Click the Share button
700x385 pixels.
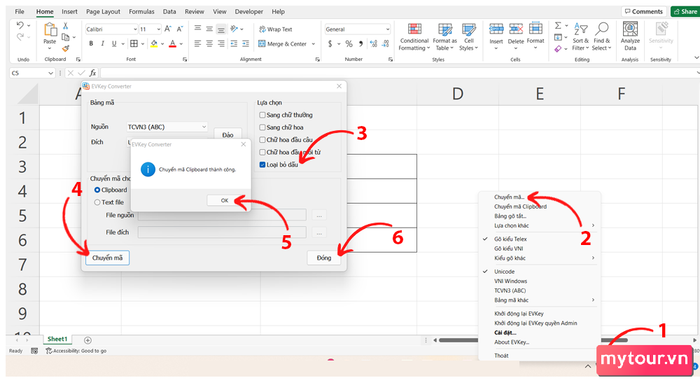685,12
